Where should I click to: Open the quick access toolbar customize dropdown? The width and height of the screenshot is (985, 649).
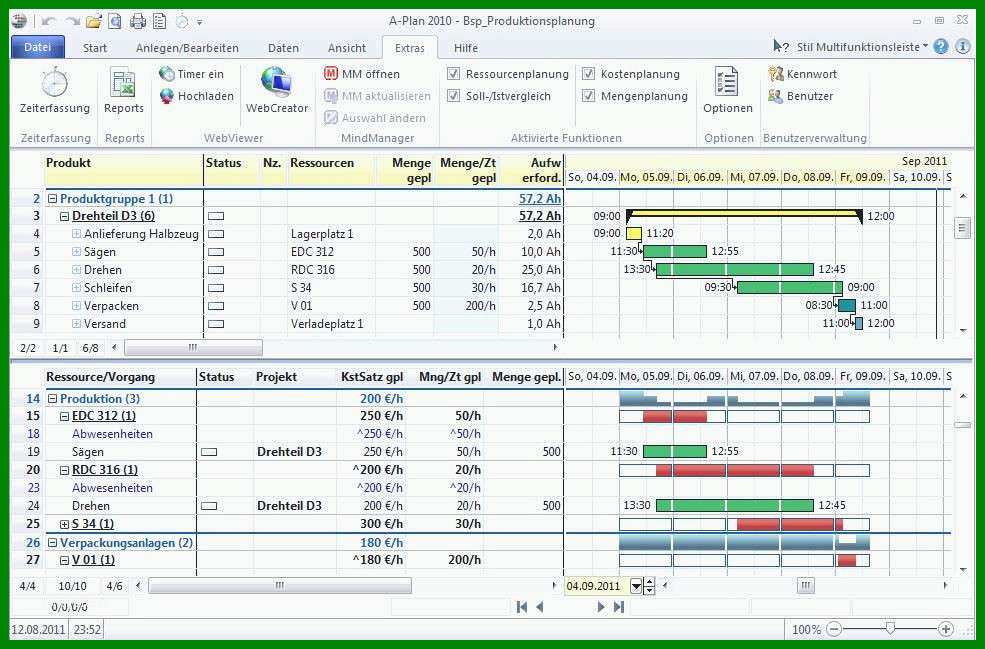coord(200,23)
